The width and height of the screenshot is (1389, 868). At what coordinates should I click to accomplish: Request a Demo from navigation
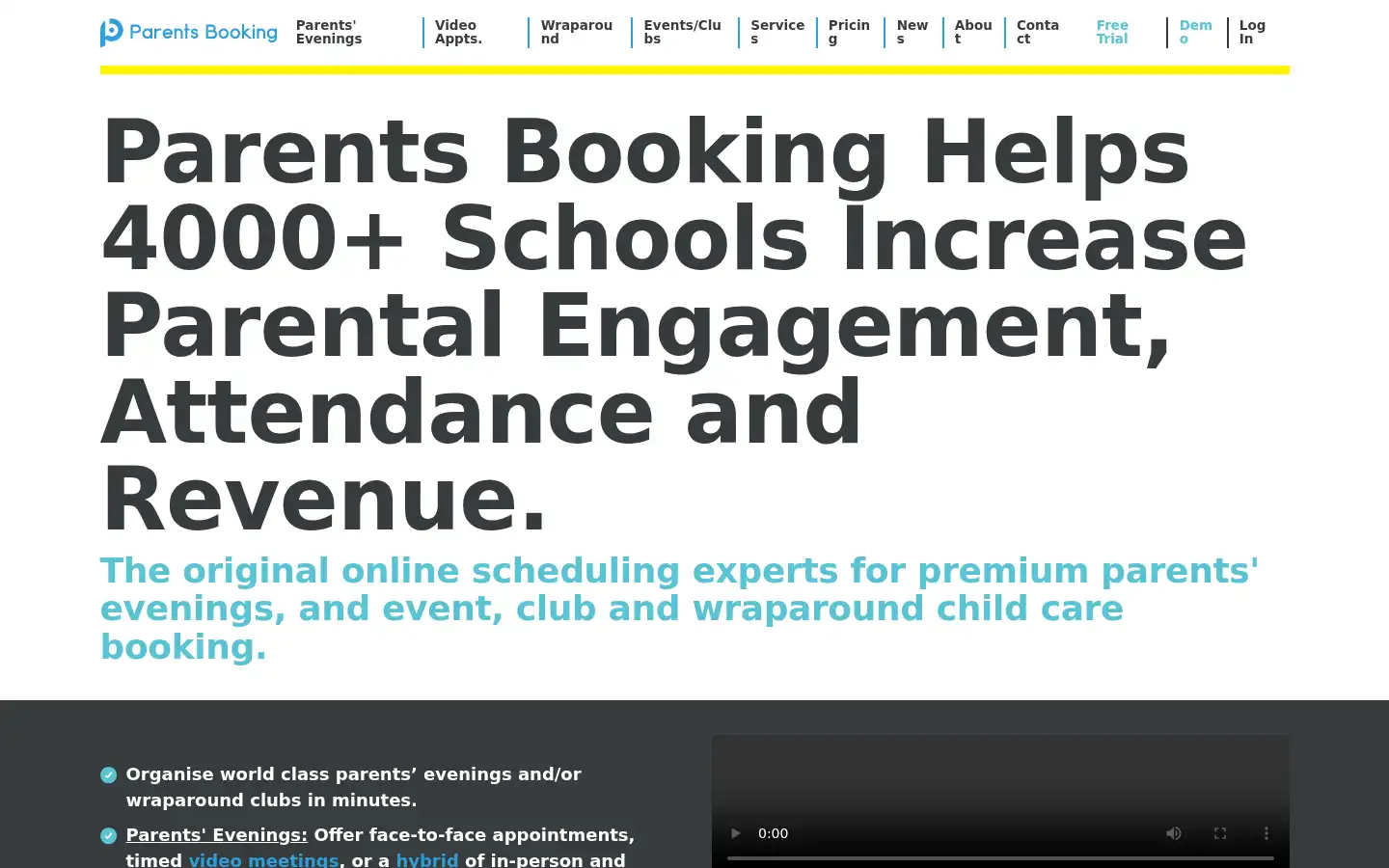click(1195, 32)
